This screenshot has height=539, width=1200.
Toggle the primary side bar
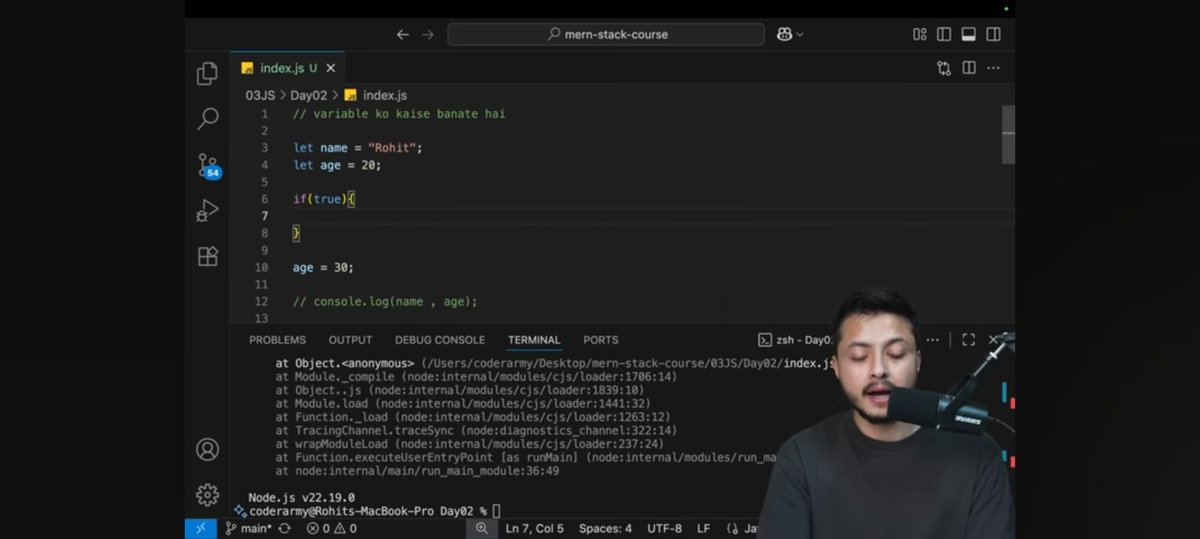click(x=944, y=34)
